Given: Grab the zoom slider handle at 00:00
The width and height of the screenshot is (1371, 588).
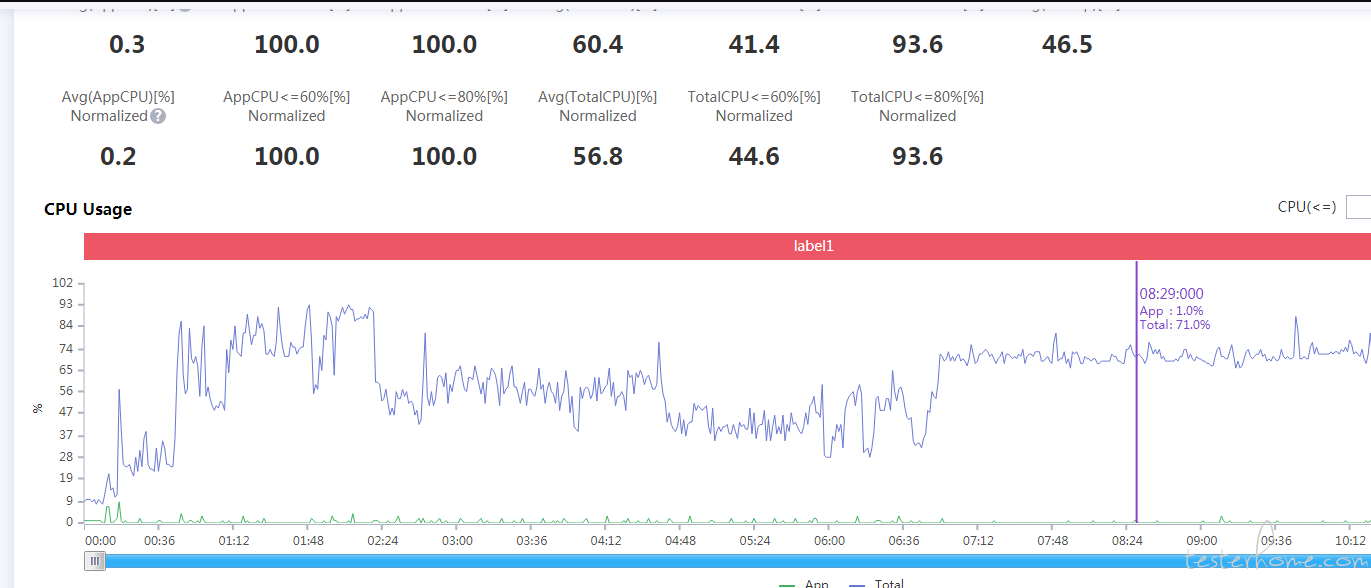Looking at the screenshot, I should click(x=95, y=561).
